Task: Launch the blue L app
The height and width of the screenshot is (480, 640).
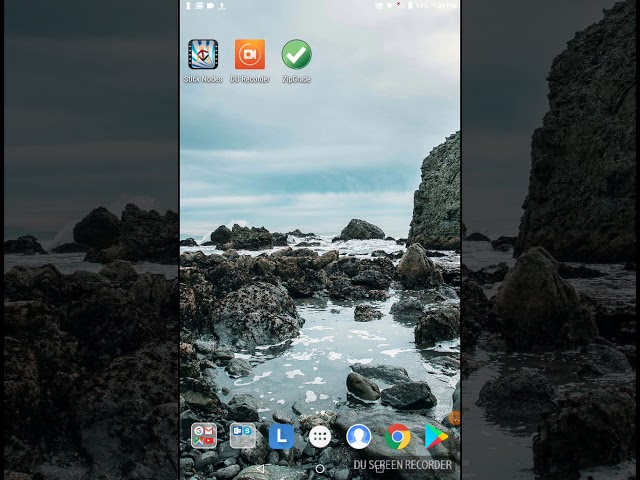Action: (x=281, y=436)
